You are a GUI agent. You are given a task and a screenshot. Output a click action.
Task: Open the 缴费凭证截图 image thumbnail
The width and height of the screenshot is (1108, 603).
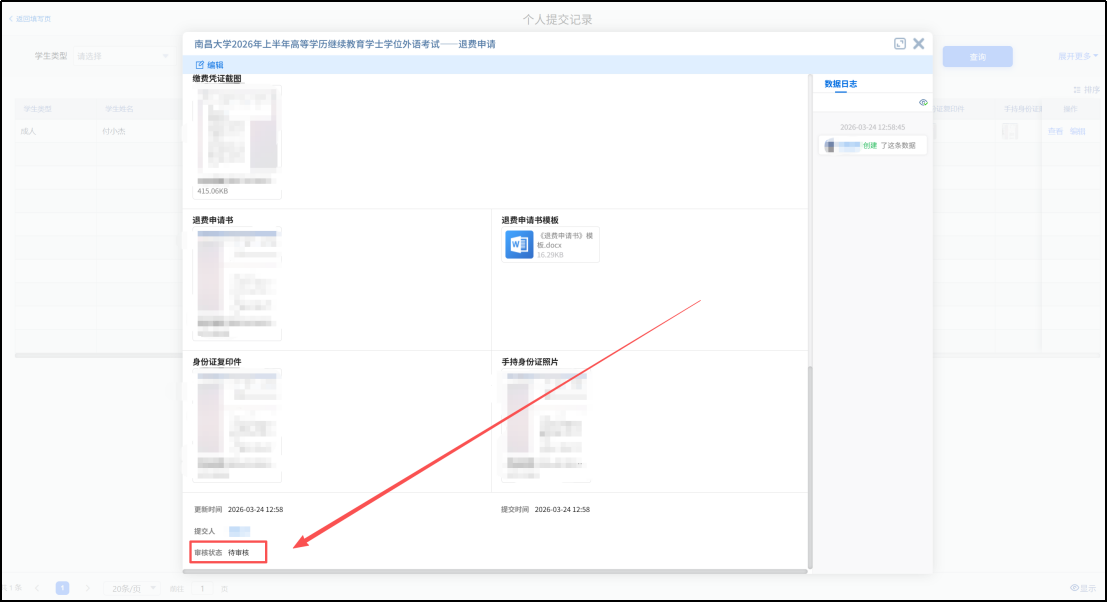(237, 142)
